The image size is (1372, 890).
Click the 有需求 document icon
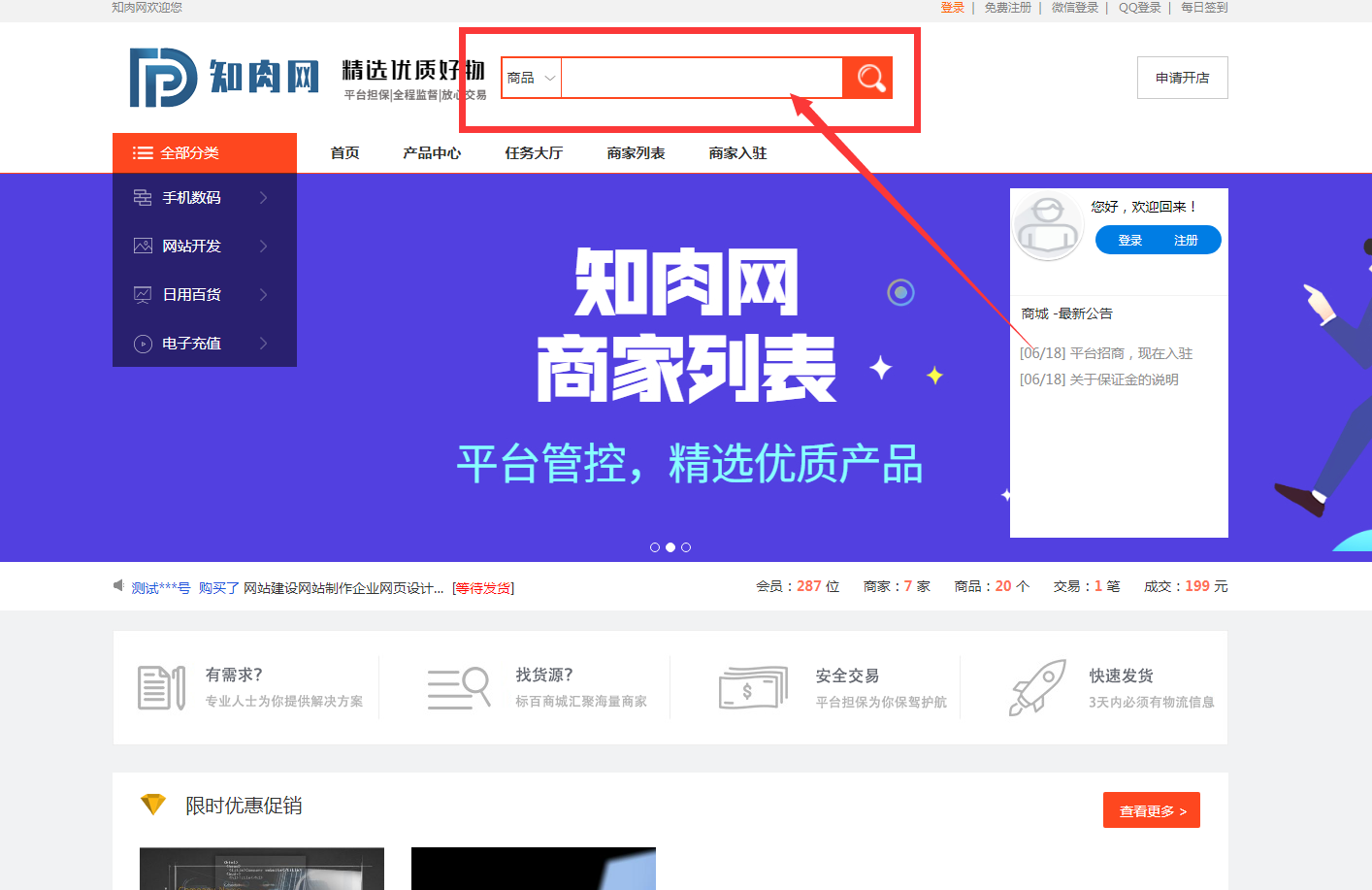point(161,688)
